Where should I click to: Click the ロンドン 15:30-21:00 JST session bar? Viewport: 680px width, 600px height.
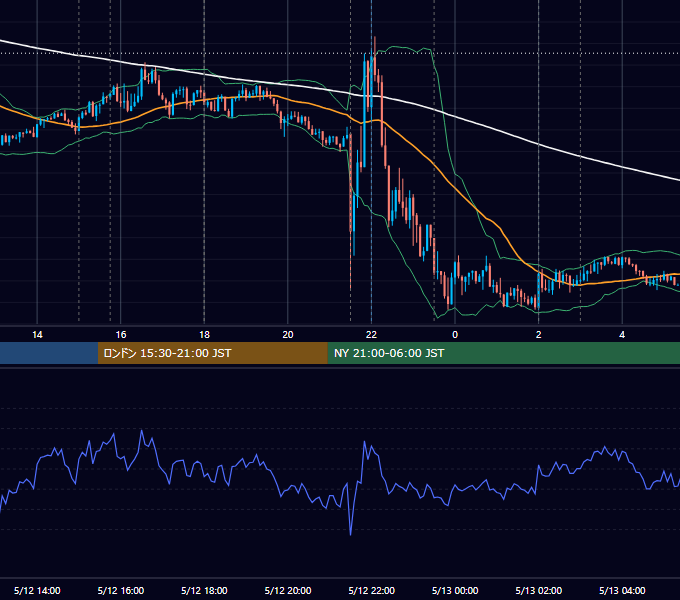pyautogui.click(x=212, y=353)
